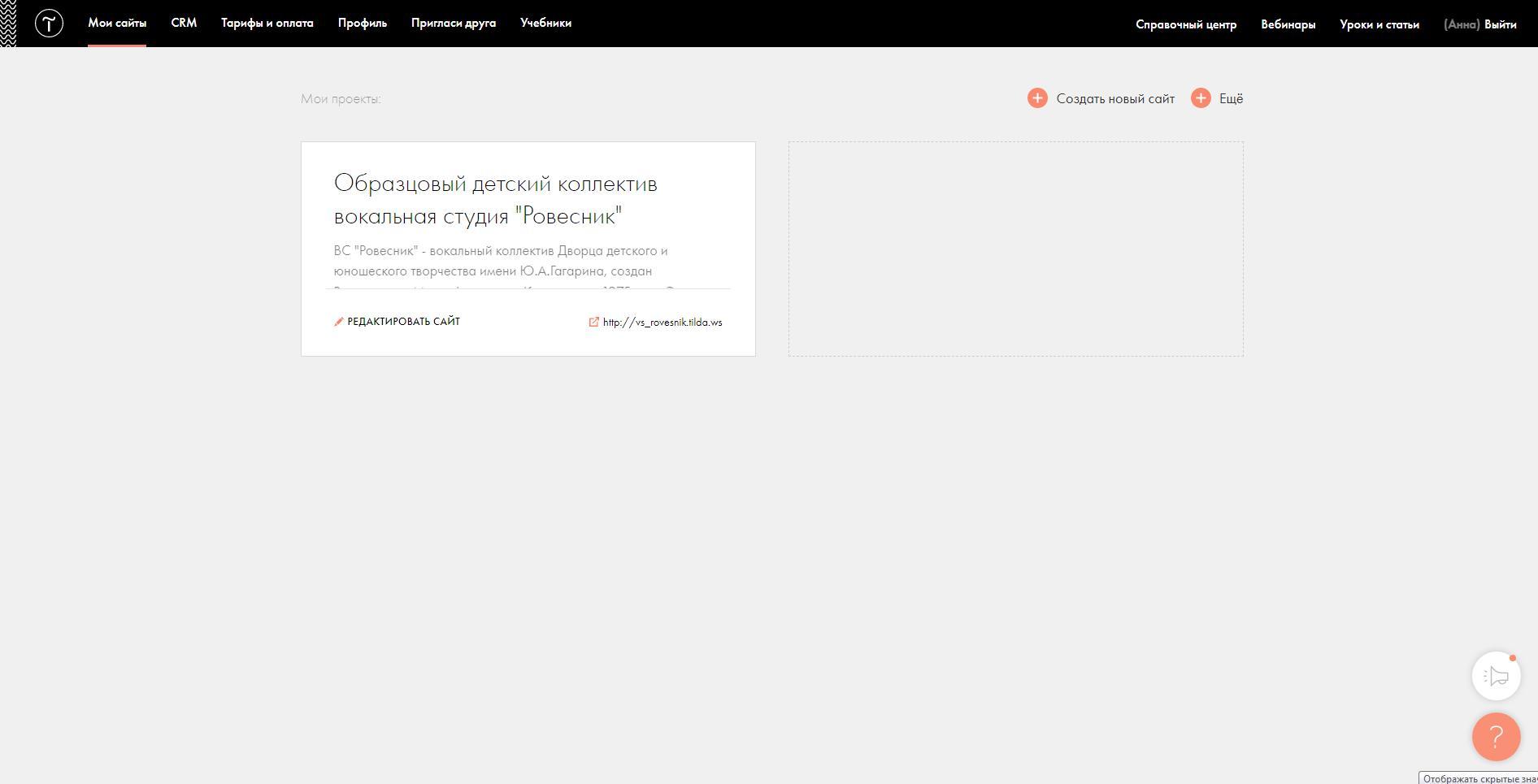Open Тарифы и оплата page
The image size is (1538, 784).
[267, 24]
